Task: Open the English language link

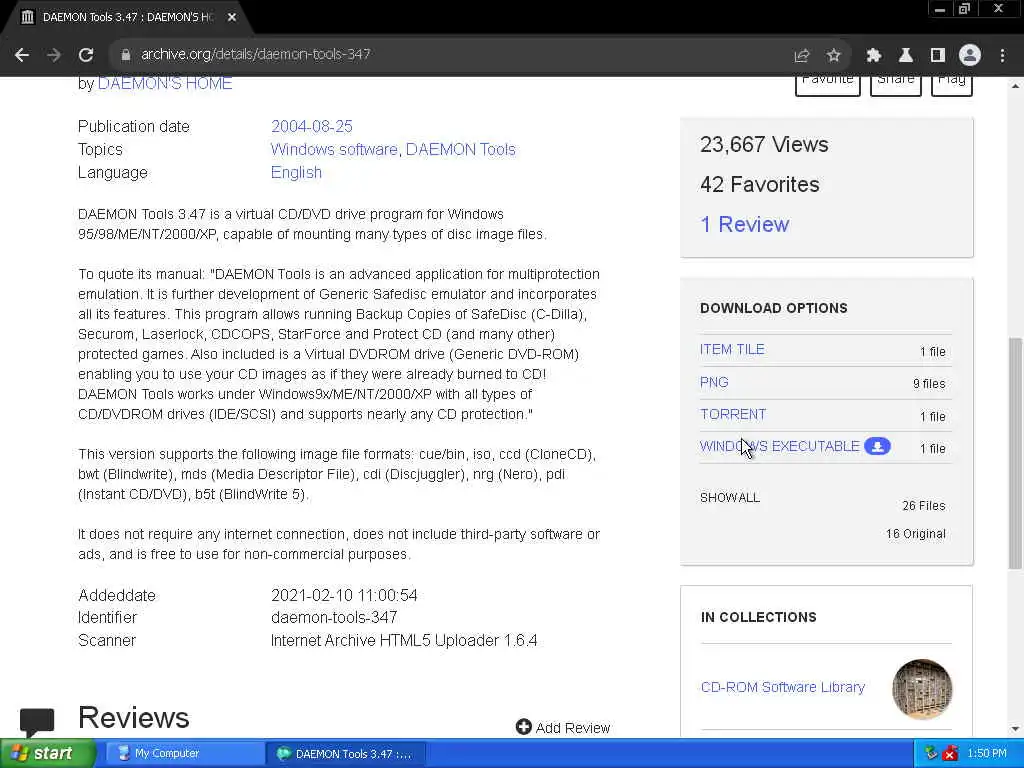Action: pyautogui.click(x=296, y=172)
